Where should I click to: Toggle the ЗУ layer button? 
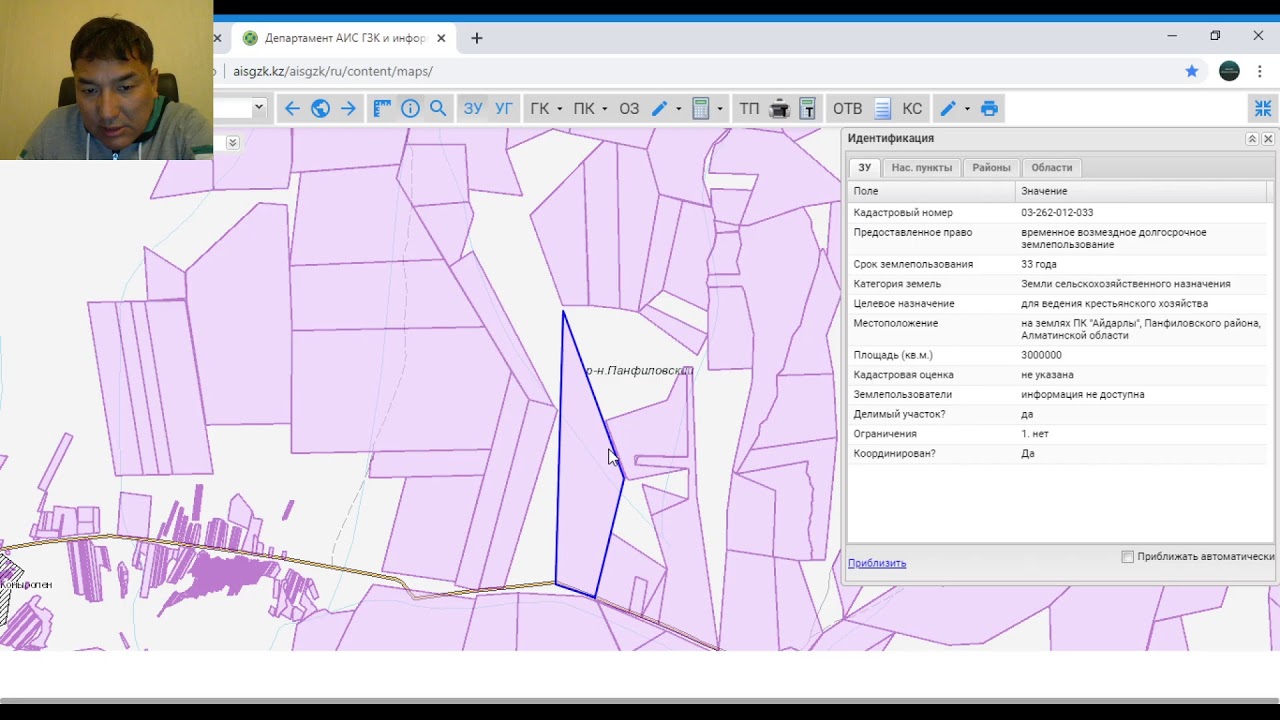click(473, 109)
